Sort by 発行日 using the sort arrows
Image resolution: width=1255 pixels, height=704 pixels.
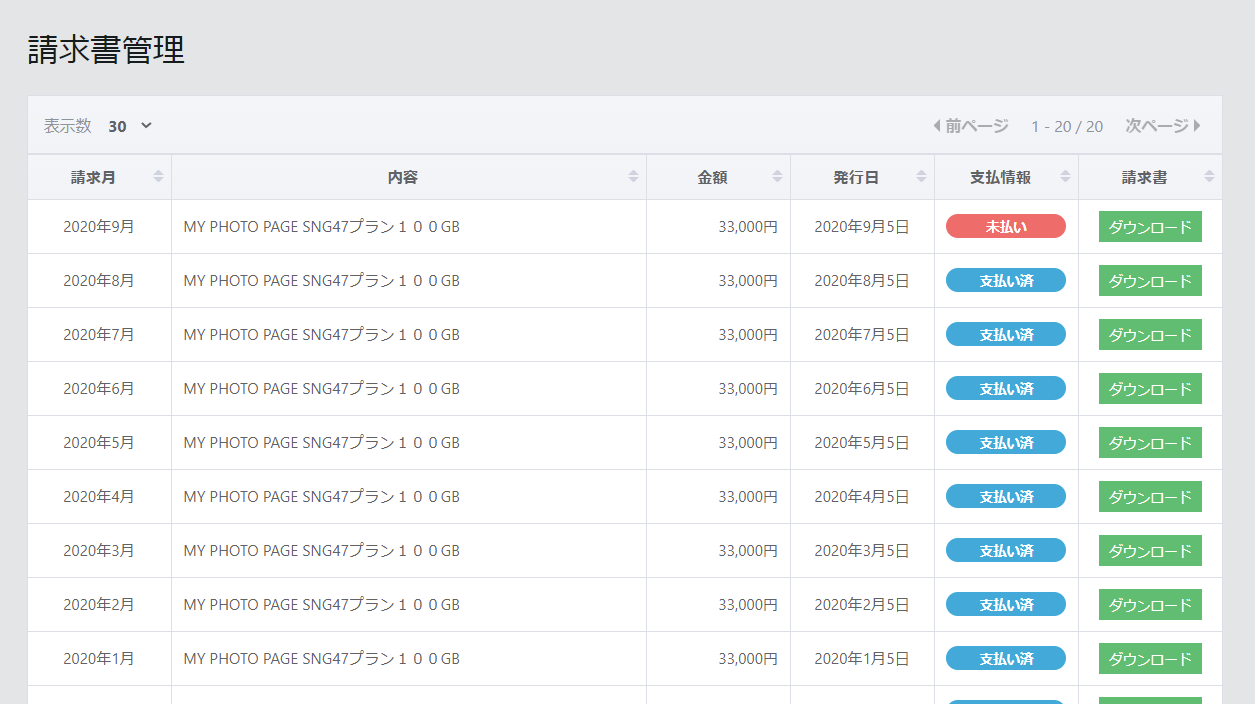point(921,177)
